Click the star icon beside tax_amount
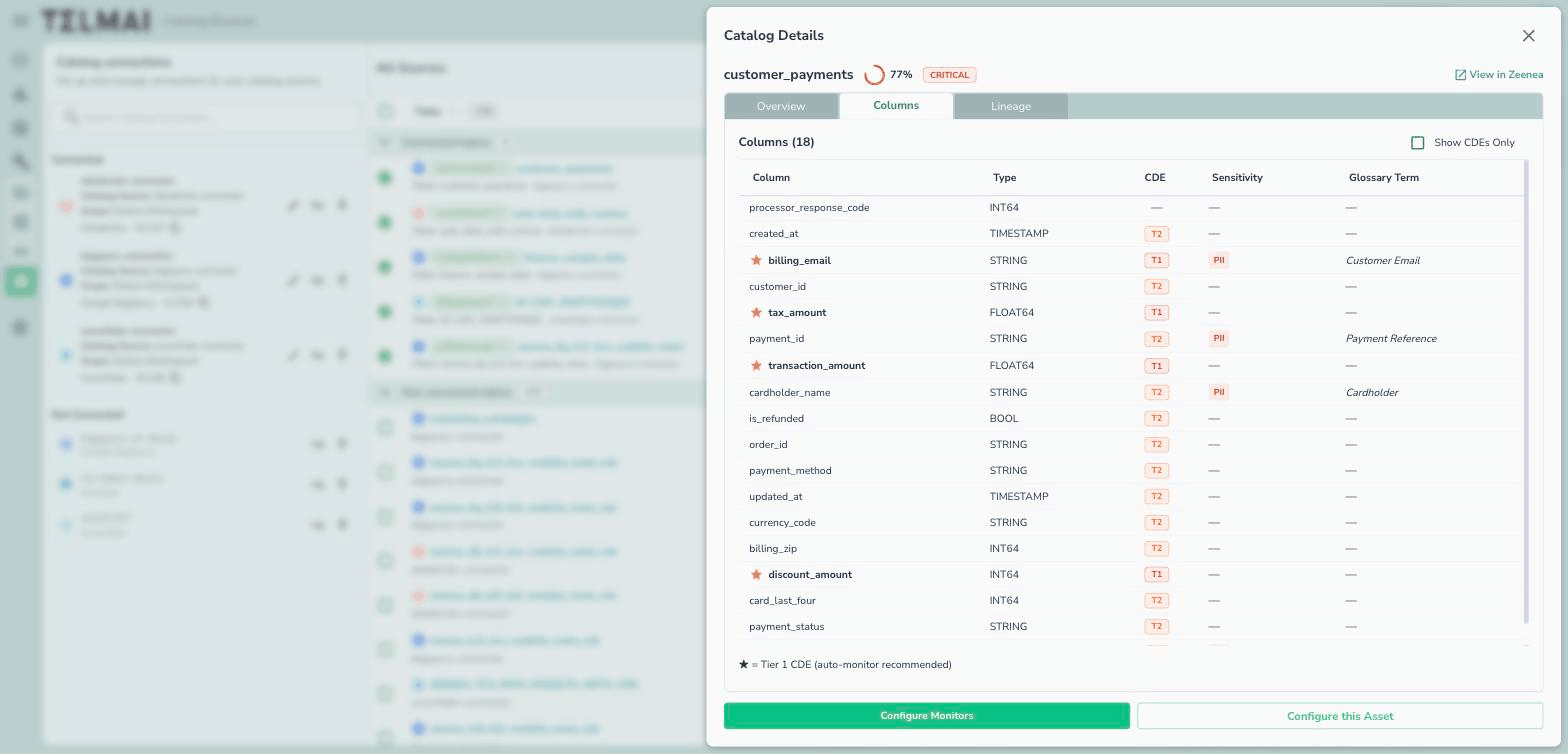Screen dimensions: 1568x754 point(756,312)
